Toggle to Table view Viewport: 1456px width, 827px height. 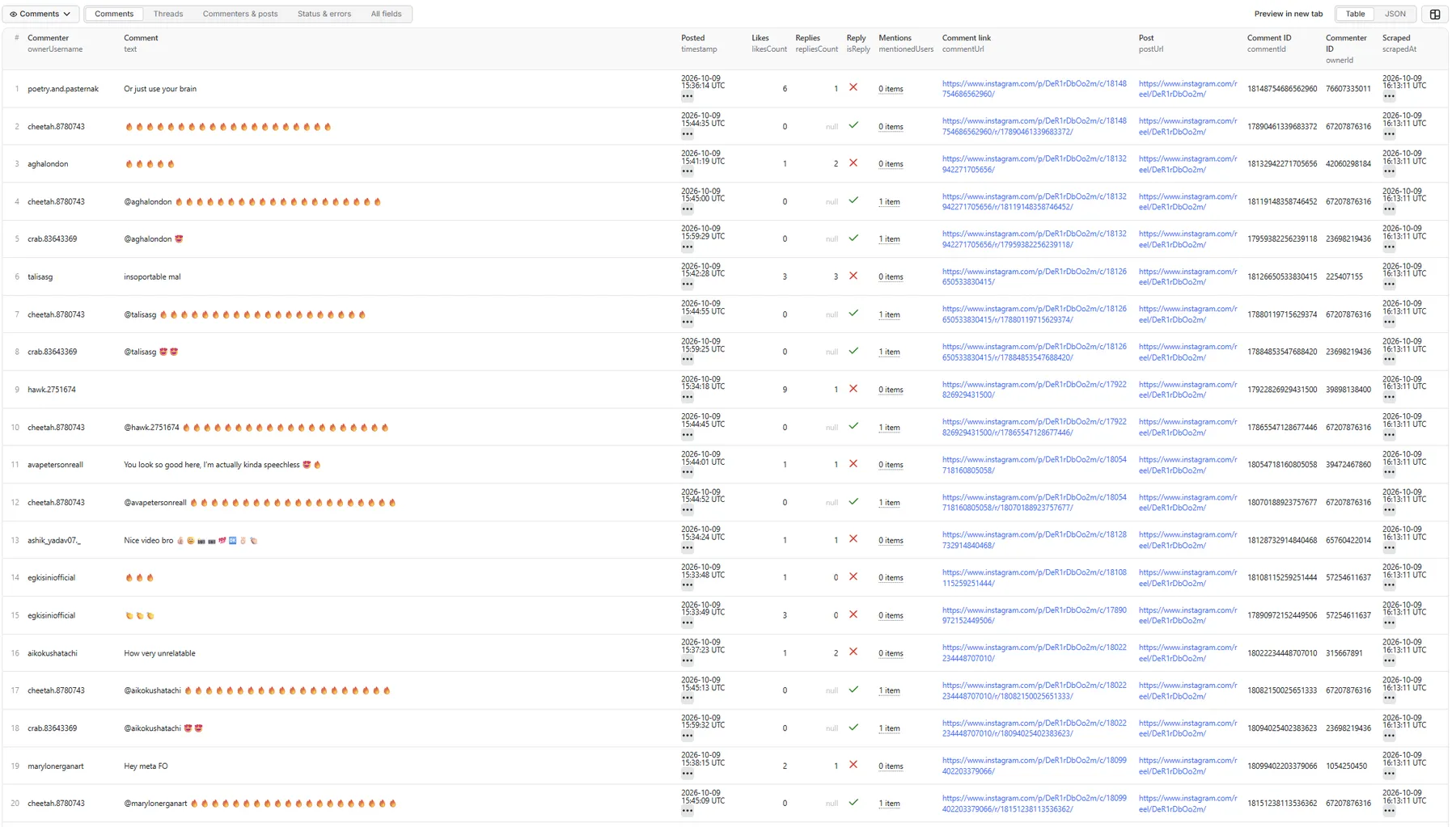(x=1355, y=14)
